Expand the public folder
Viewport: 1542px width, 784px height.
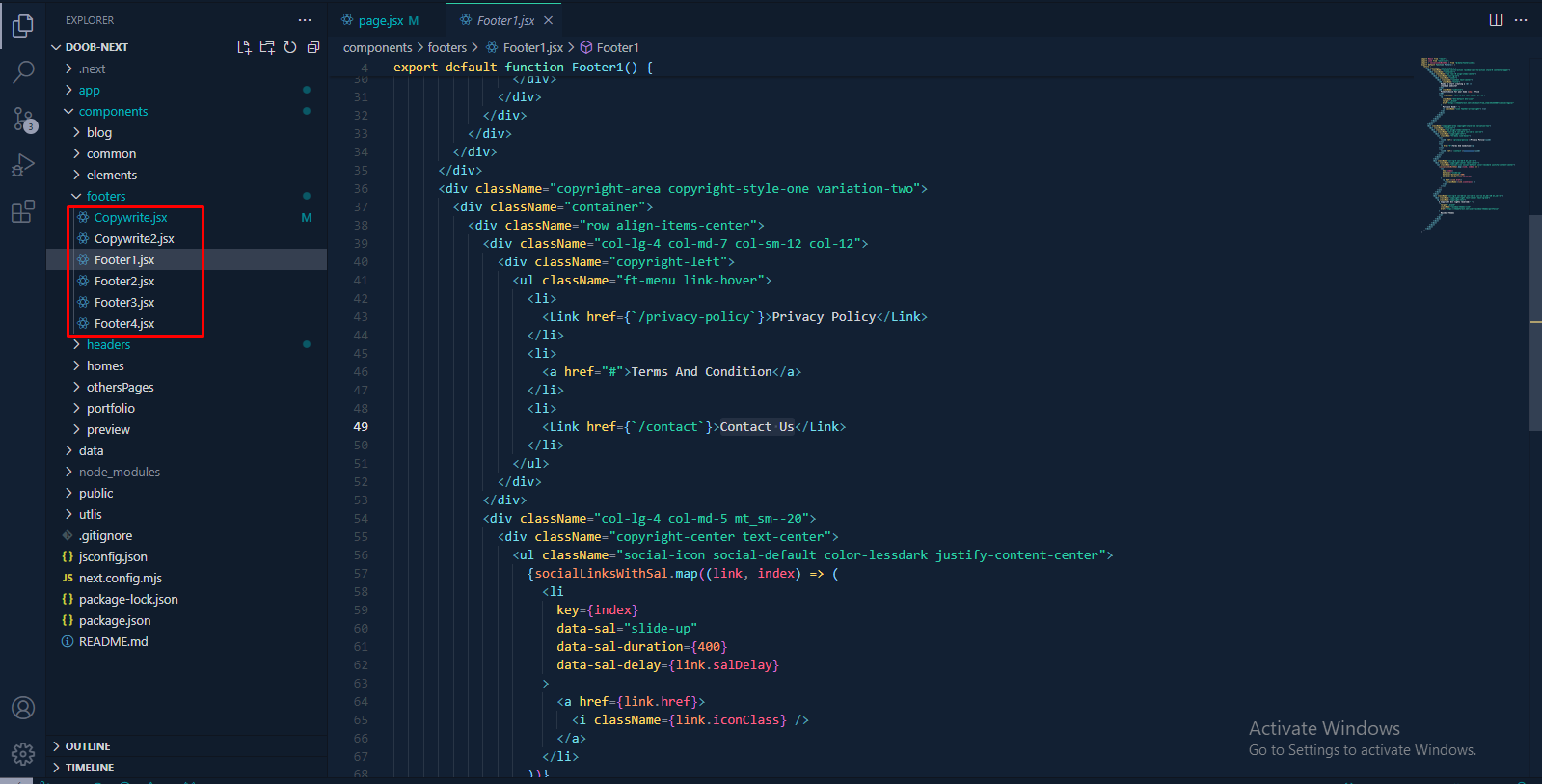tap(186, 493)
